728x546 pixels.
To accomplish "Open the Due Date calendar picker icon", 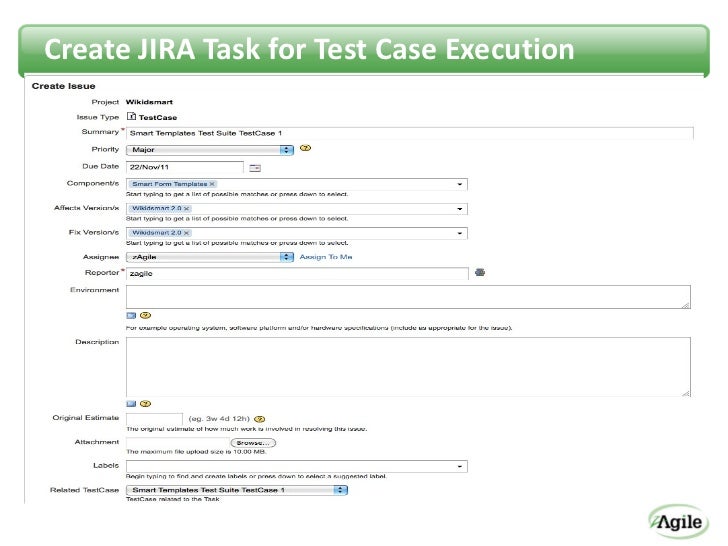I will coord(255,168).
